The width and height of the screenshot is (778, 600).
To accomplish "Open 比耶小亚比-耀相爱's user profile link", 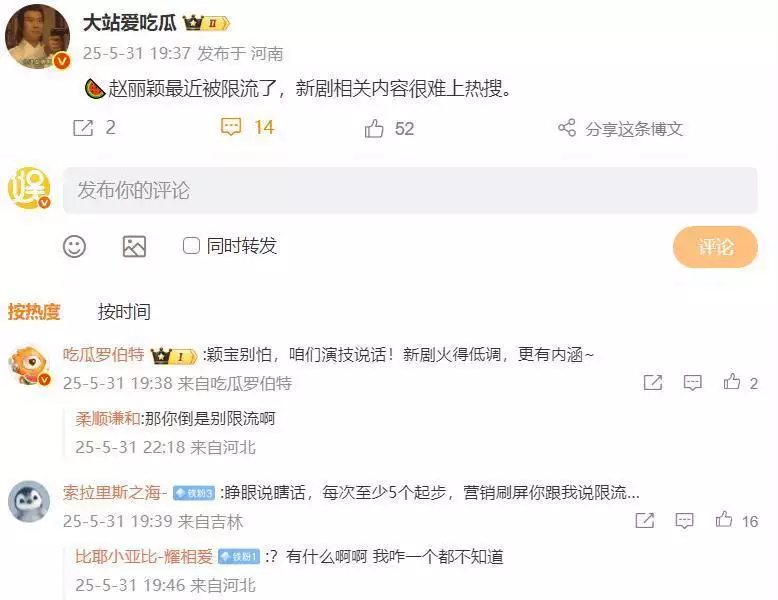I will (x=144, y=557).
